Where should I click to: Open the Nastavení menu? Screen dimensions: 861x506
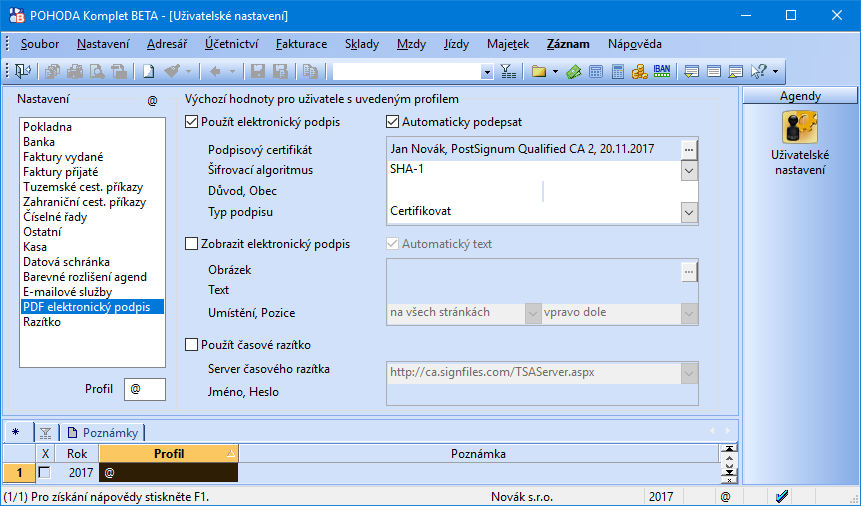tap(103, 44)
